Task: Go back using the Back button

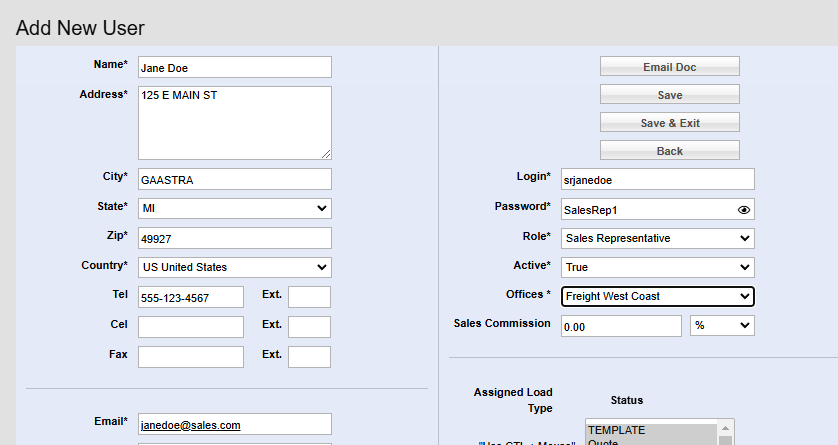Action: point(669,151)
